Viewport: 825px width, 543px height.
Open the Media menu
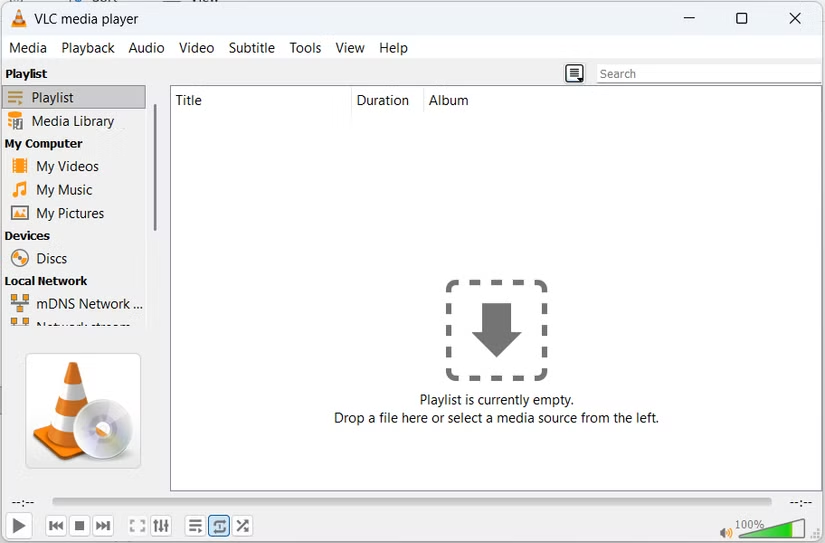[28, 48]
